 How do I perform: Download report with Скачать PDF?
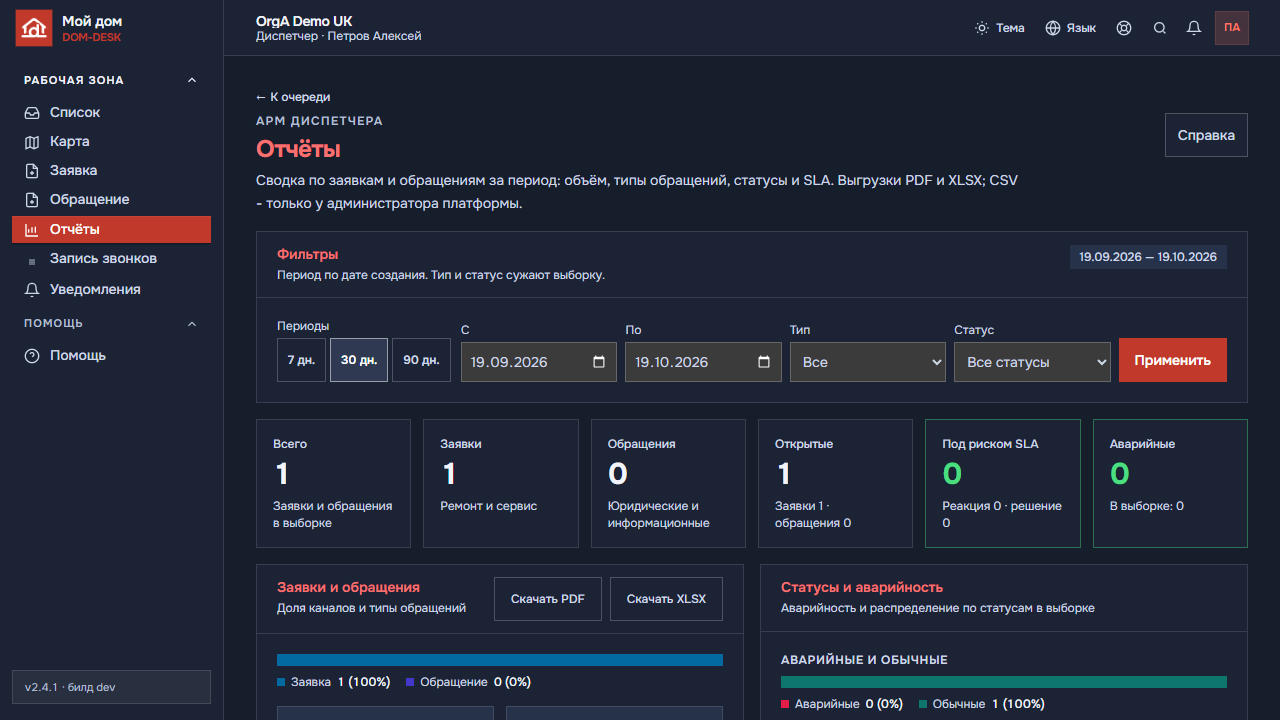point(548,599)
